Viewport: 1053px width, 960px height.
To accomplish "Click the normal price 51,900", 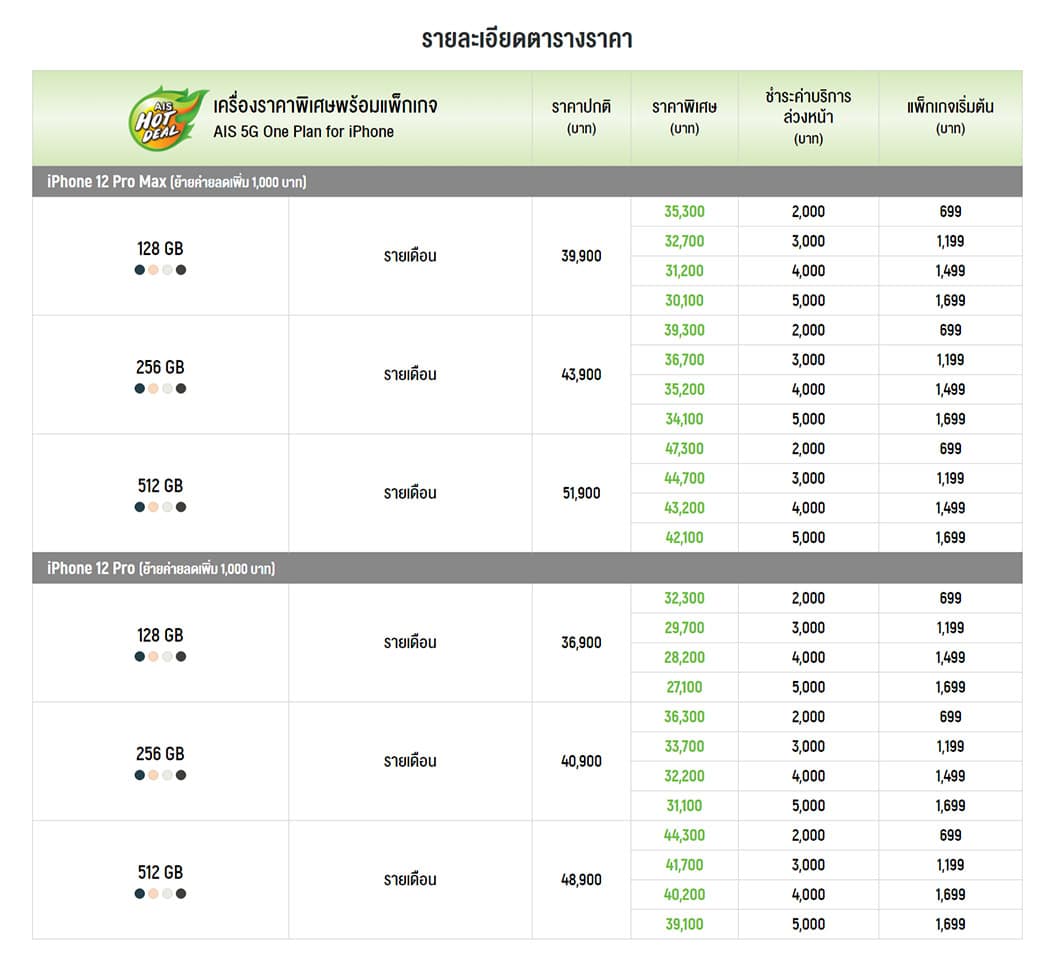I will point(582,493).
